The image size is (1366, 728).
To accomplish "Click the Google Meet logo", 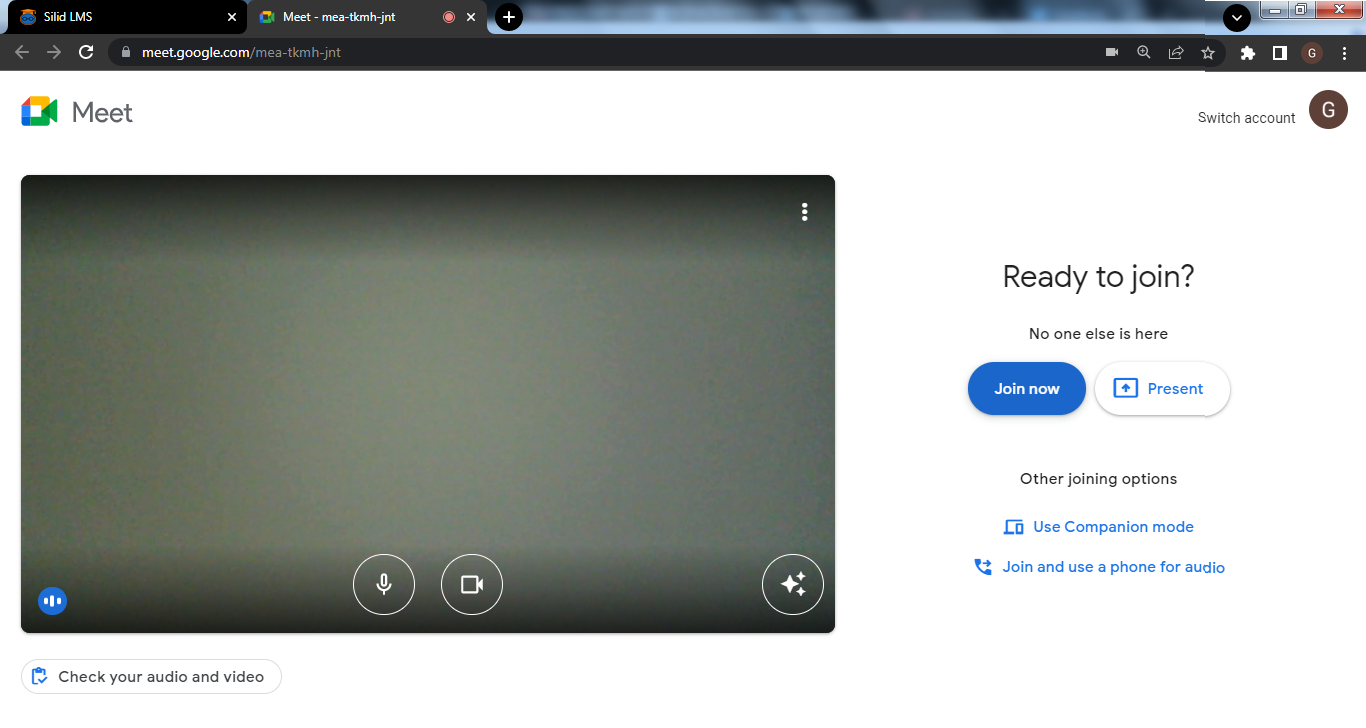I will click(x=77, y=112).
